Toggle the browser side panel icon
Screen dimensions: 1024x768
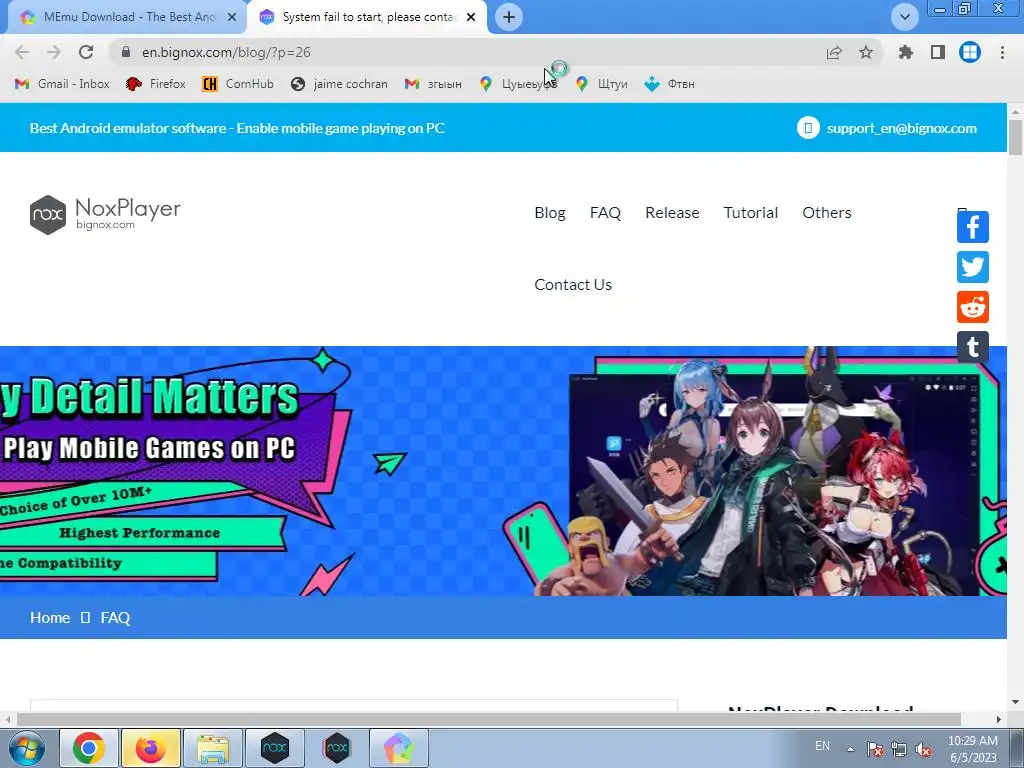point(938,52)
